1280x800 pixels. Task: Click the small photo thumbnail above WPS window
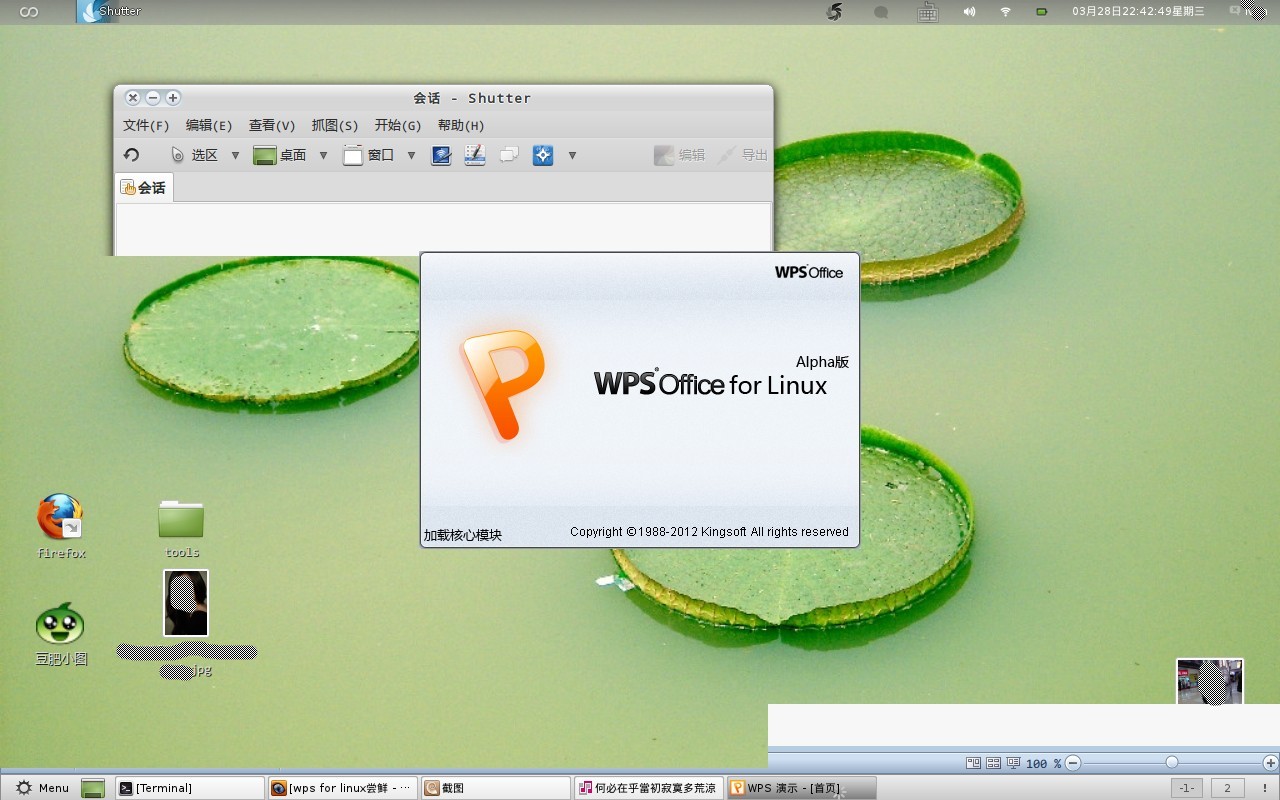click(1210, 681)
